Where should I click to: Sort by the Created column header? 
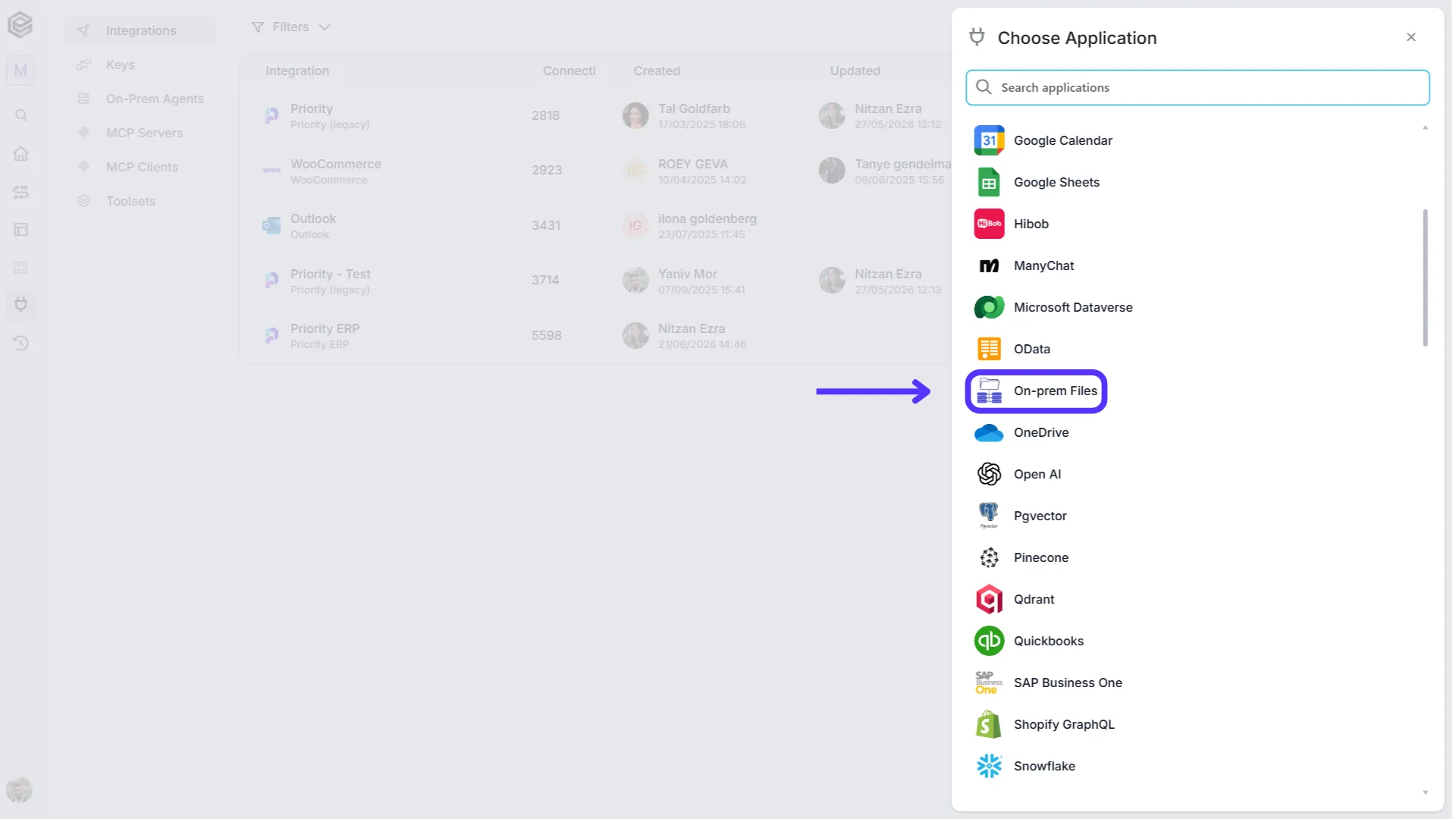tap(657, 71)
